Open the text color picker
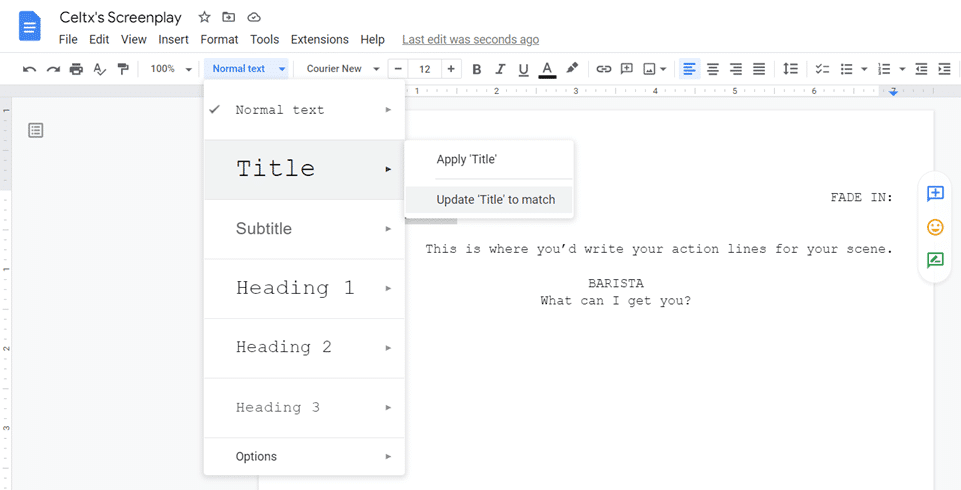The image size is (961, 490). point(547,69)
